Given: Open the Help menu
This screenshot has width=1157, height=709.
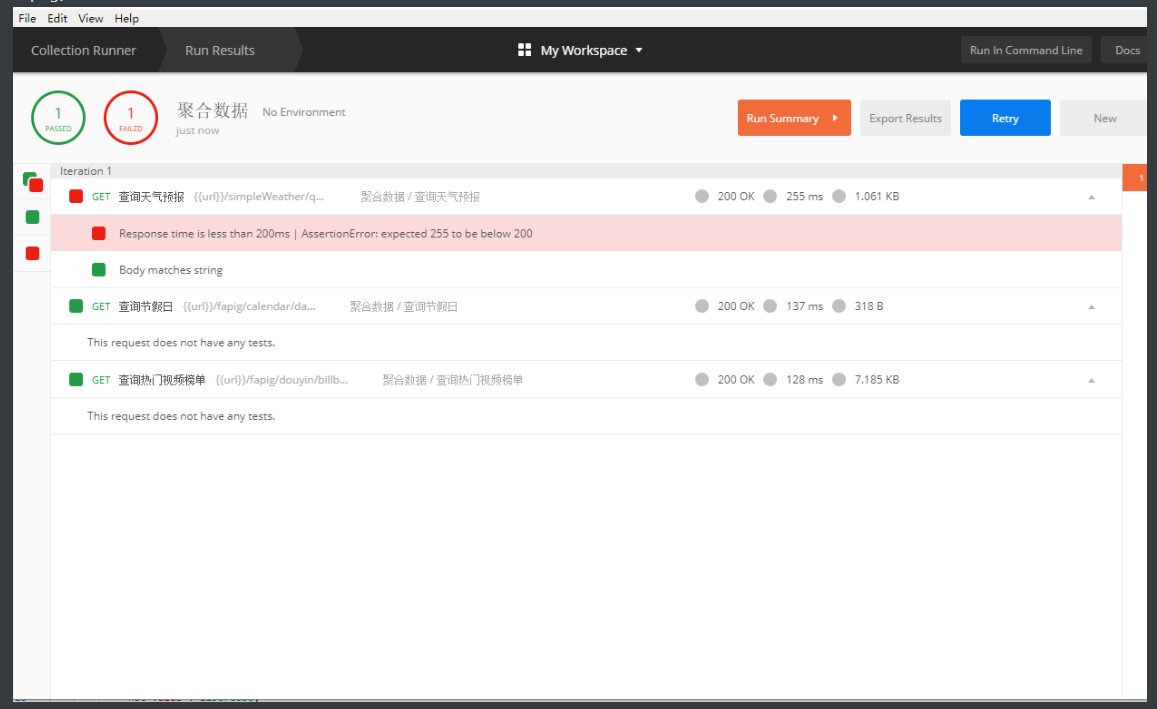Looking at the screenshot, I should click(x=126, y=18).
